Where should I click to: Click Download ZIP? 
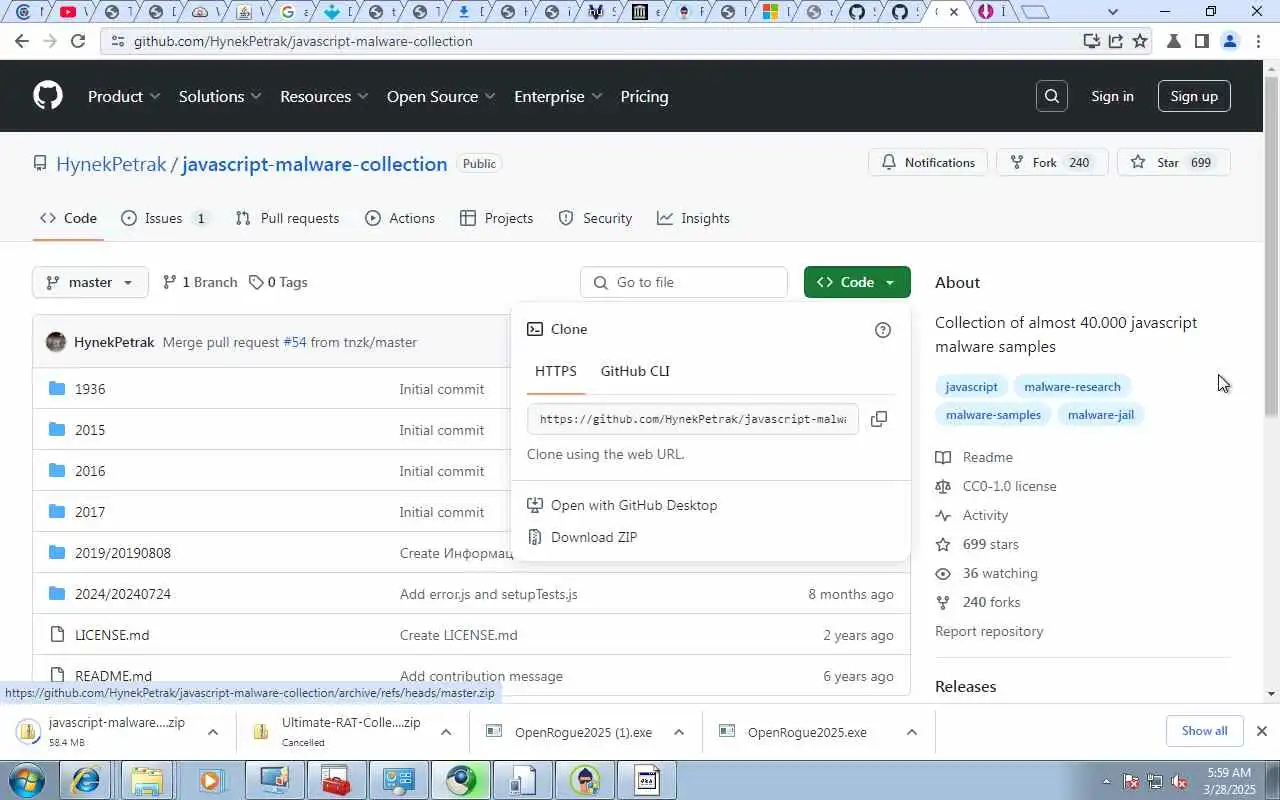point(594,537)
